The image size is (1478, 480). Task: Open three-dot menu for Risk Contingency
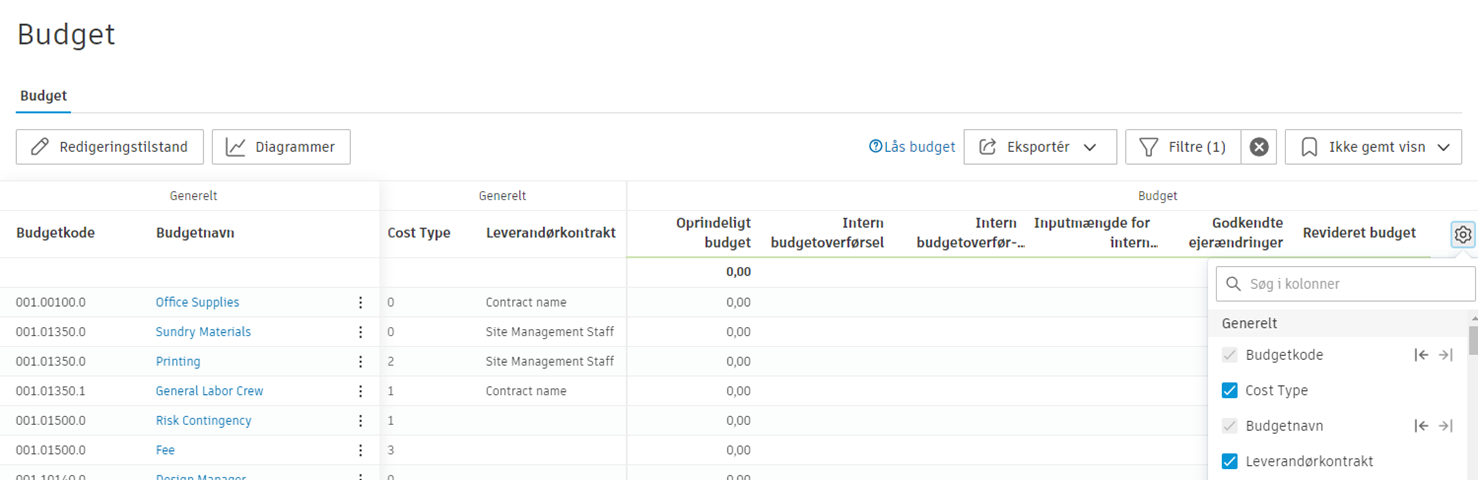pyautogui.click(x=361, y=421)
